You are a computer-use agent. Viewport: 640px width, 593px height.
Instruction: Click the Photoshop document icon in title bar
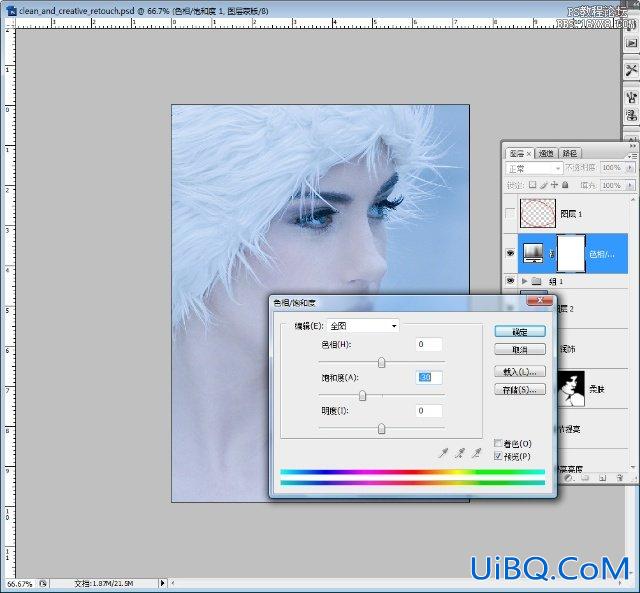pyautogui.click(x=11, y=11)
